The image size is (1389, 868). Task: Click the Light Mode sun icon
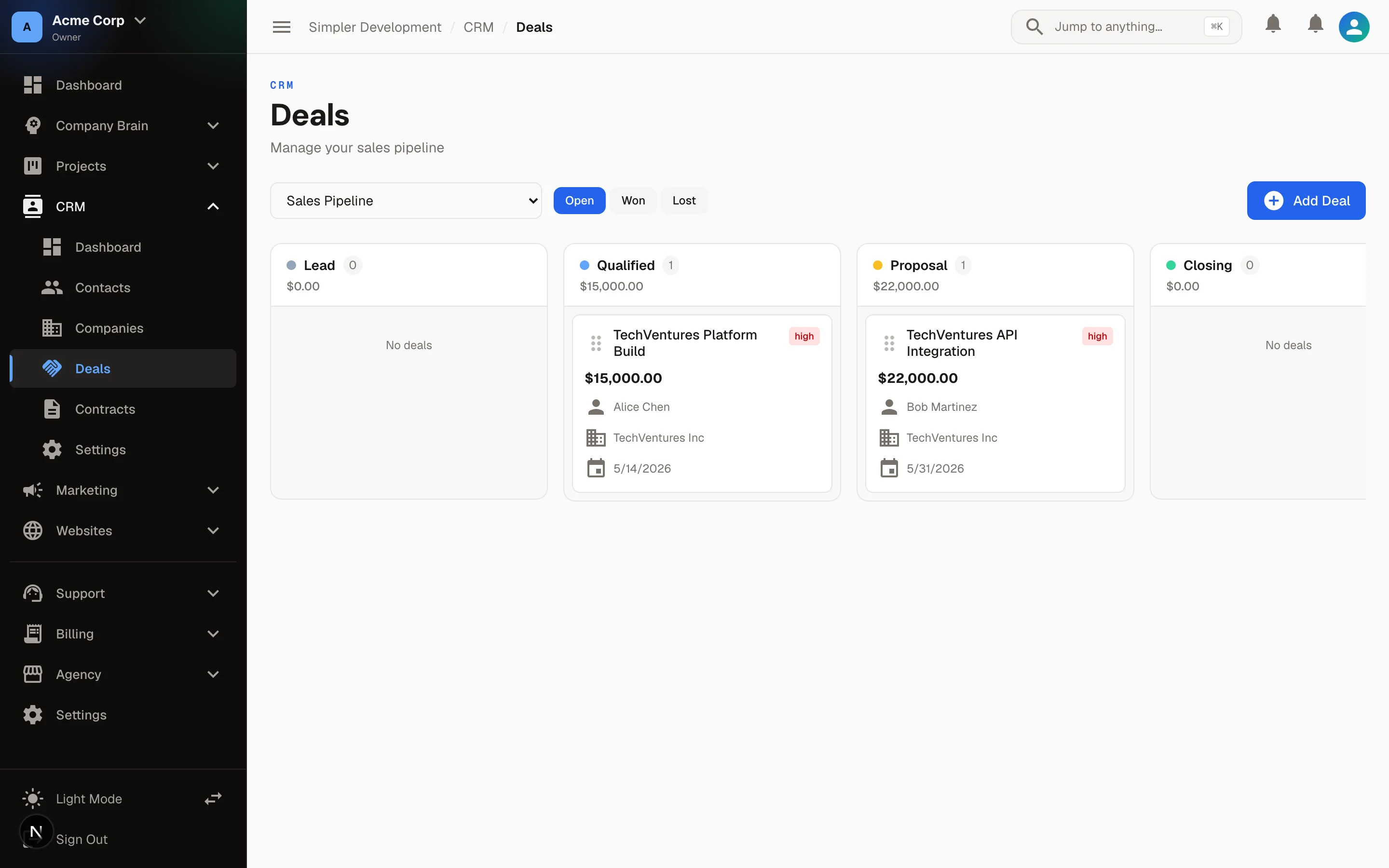33,799
